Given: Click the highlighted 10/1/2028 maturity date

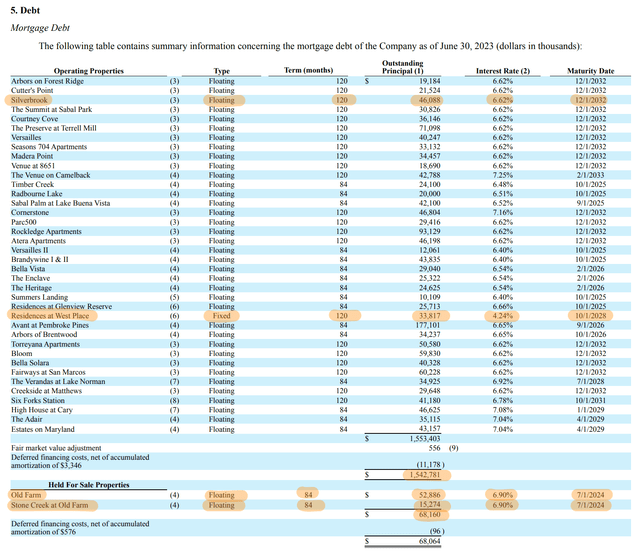Looking at the screenshot, I should click(x=594, y=315).
